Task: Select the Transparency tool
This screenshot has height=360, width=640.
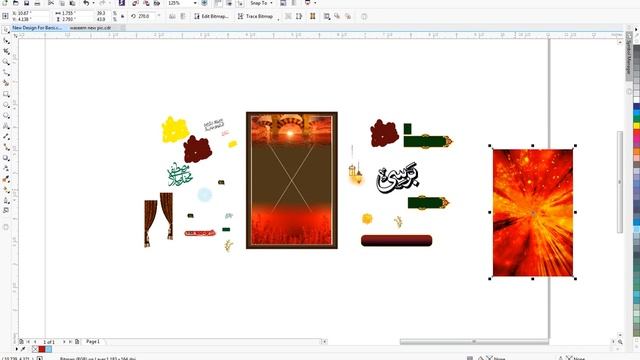Action: (x=6, y=169)
